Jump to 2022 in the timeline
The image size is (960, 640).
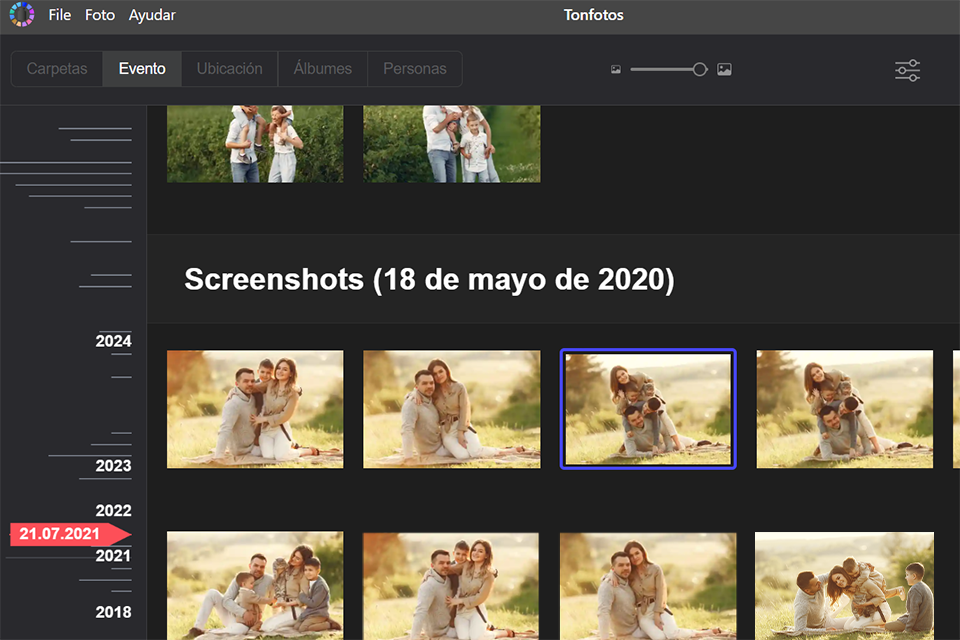(113, 511)
